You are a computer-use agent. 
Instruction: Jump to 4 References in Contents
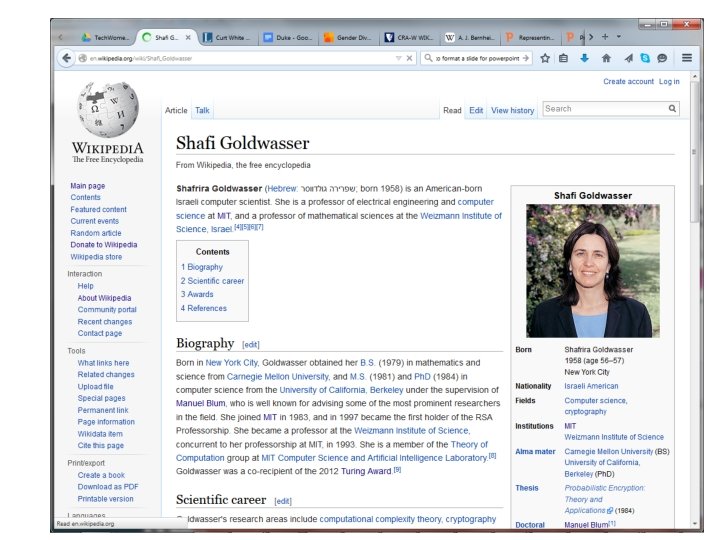tap(203, 308)
